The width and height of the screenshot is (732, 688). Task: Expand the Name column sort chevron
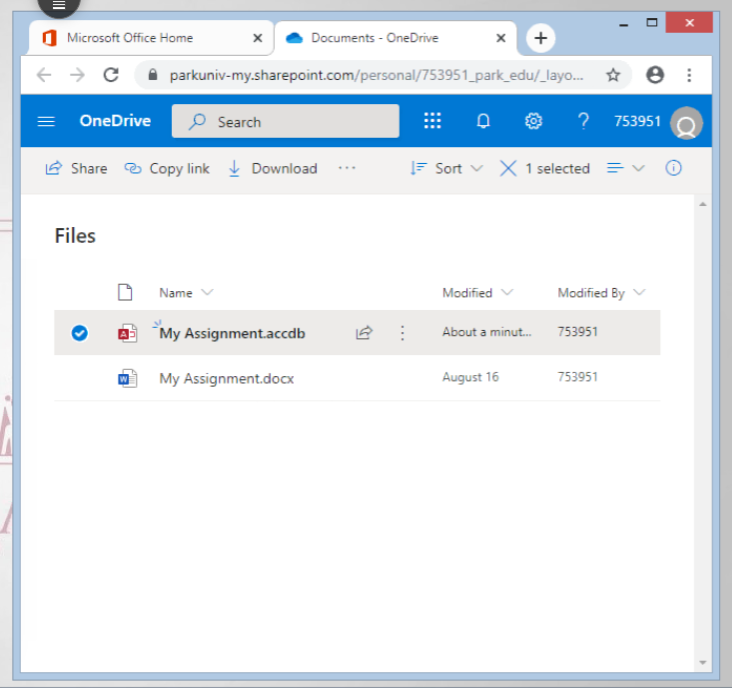click(207, 292)
